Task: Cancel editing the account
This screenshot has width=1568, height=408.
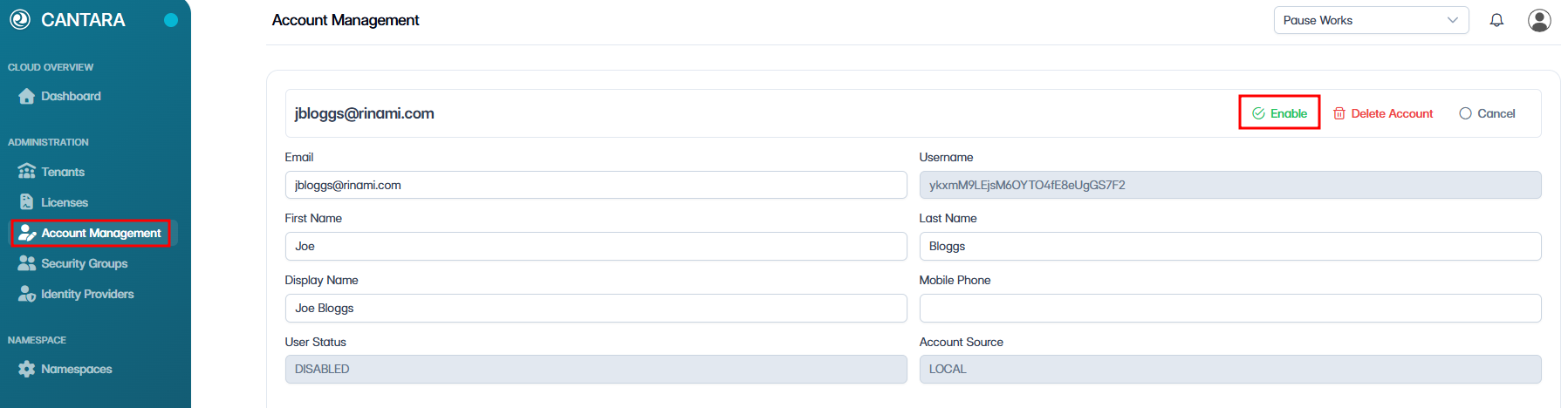Action: [1487, 113]
